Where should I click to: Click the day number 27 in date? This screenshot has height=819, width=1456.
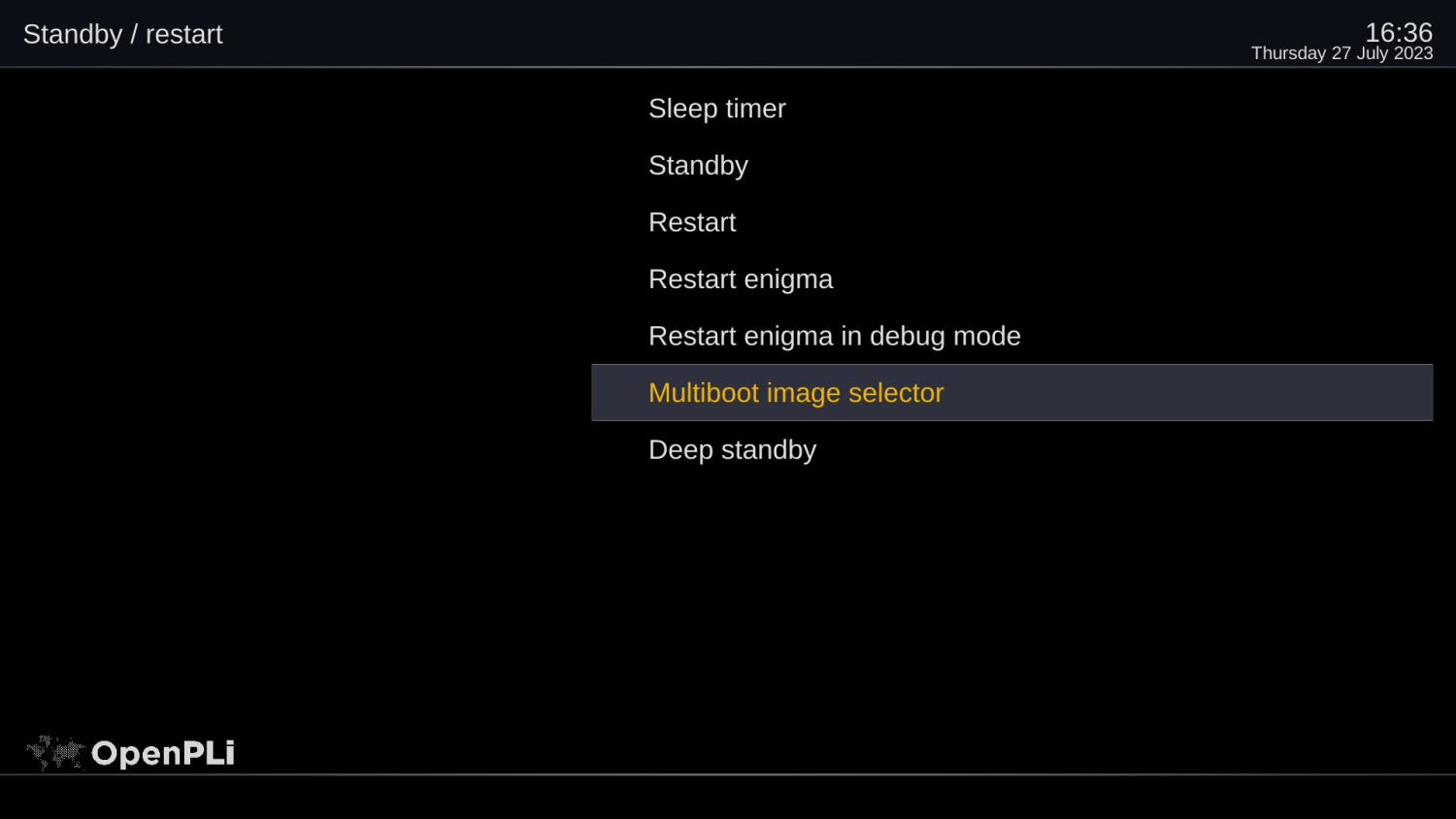[1340, 53]
